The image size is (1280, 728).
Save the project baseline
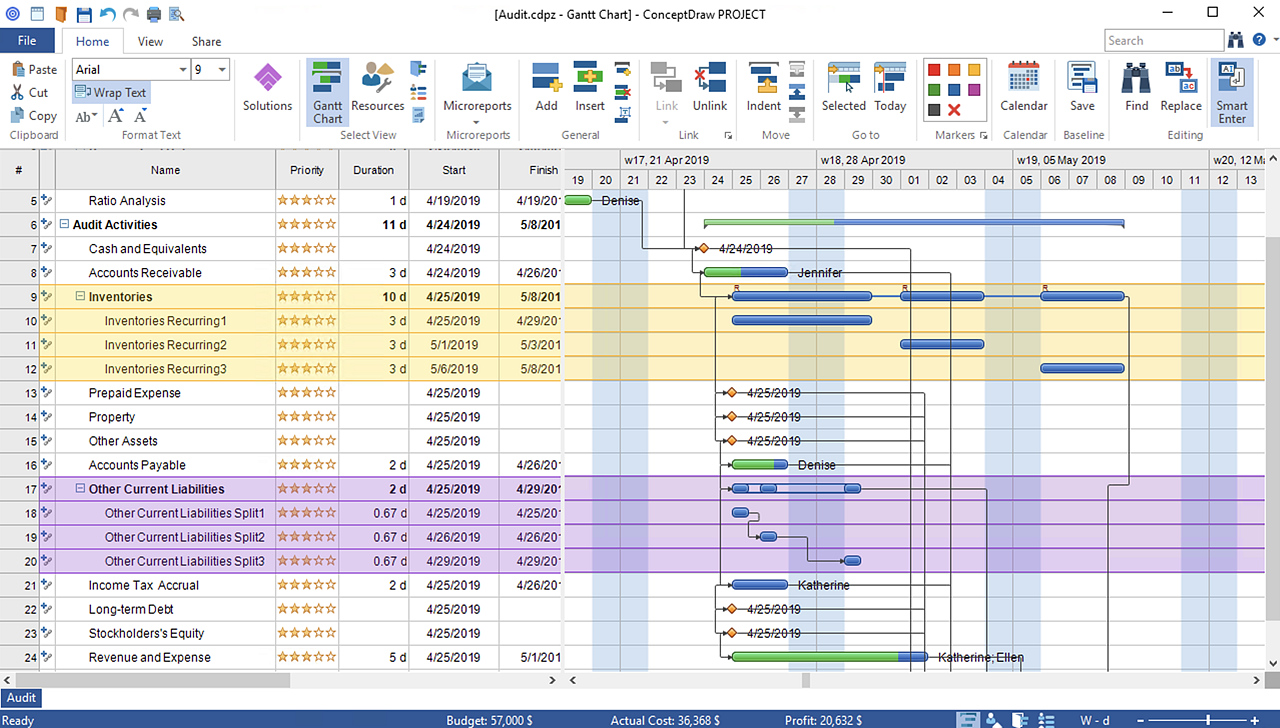tap(1082, 88)
